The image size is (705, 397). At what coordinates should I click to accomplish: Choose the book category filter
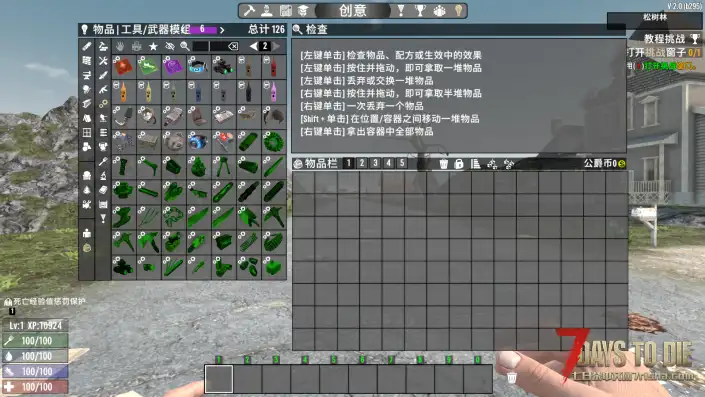pos(103,190)
